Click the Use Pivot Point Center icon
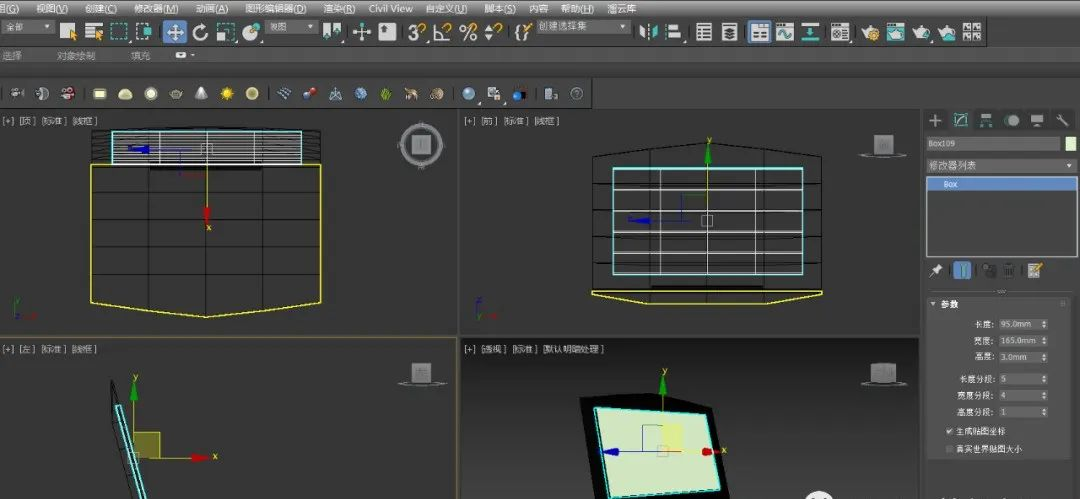Image resolution: width=1080 pixels, height=499 pixels. [x=333, y=32]
